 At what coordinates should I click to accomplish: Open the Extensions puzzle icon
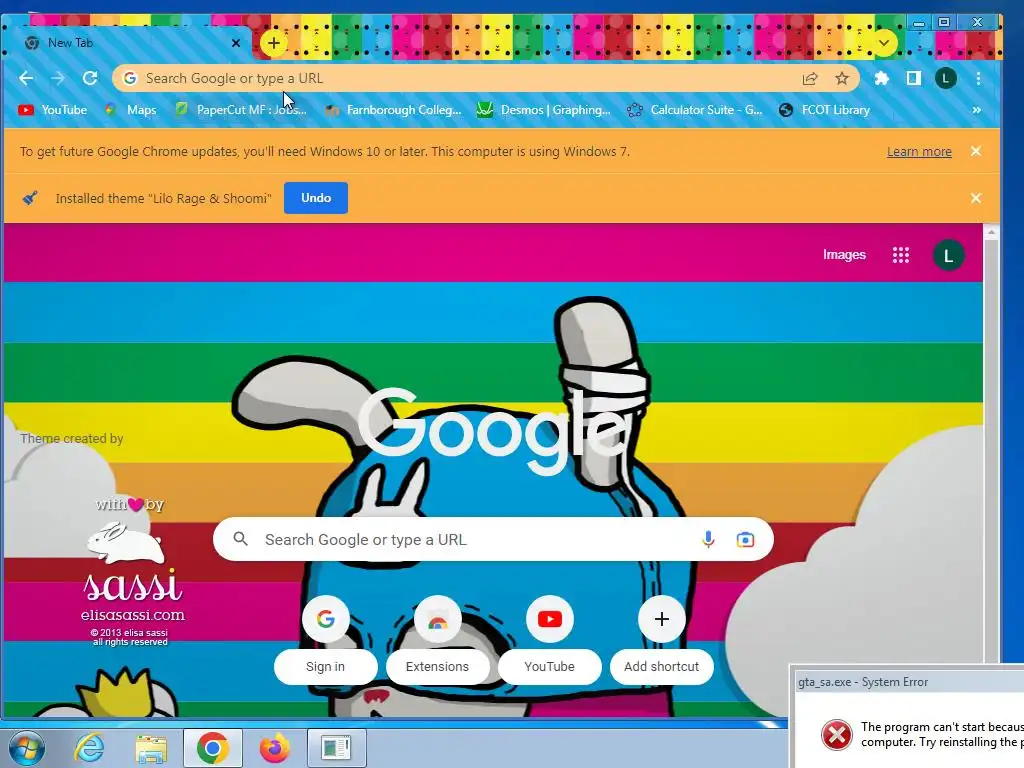tap(882, 79)
